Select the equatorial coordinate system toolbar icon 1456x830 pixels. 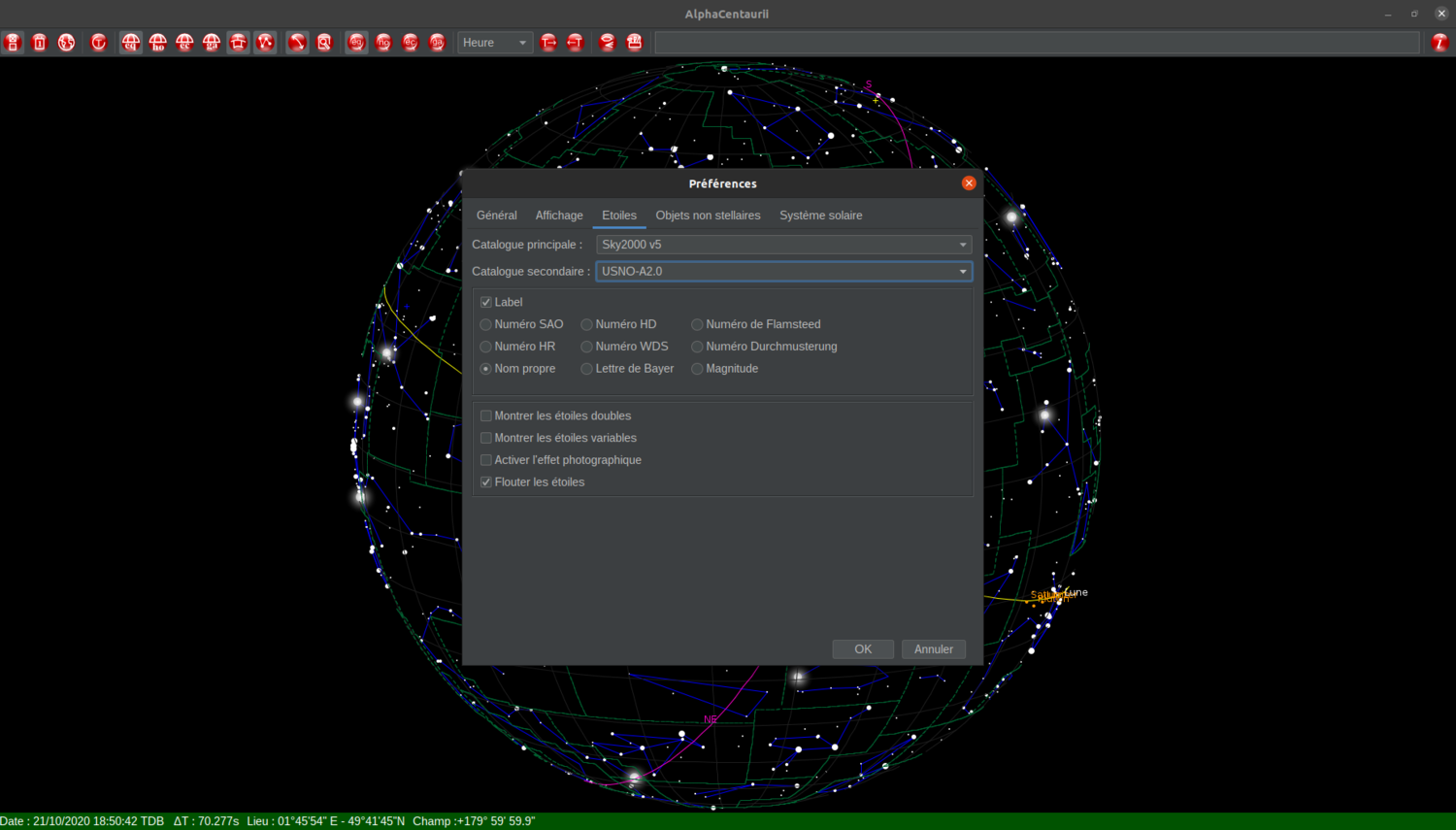(131, 42)
